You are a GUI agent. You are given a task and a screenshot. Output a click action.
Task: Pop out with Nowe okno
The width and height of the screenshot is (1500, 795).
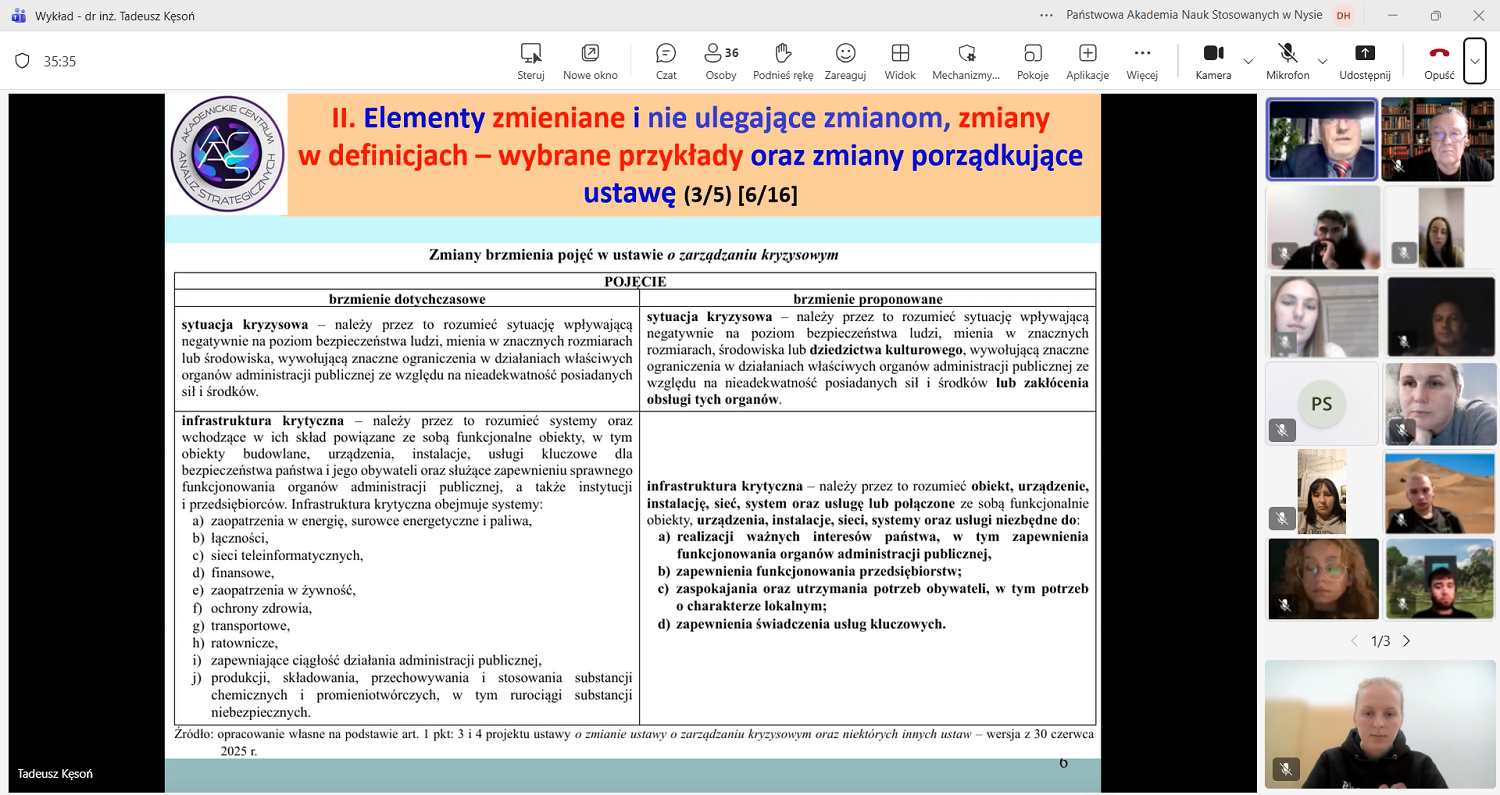click(x=590, y=61)
